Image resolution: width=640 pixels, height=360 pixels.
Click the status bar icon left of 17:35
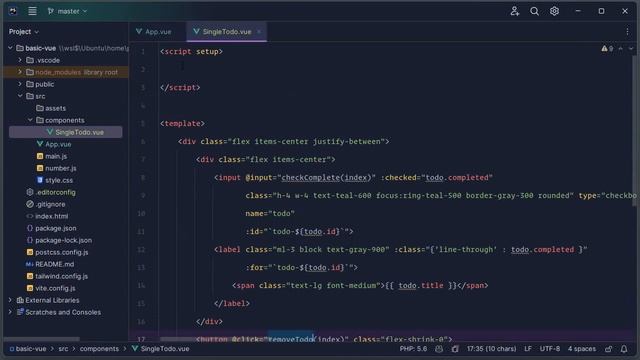pos(455,349)
